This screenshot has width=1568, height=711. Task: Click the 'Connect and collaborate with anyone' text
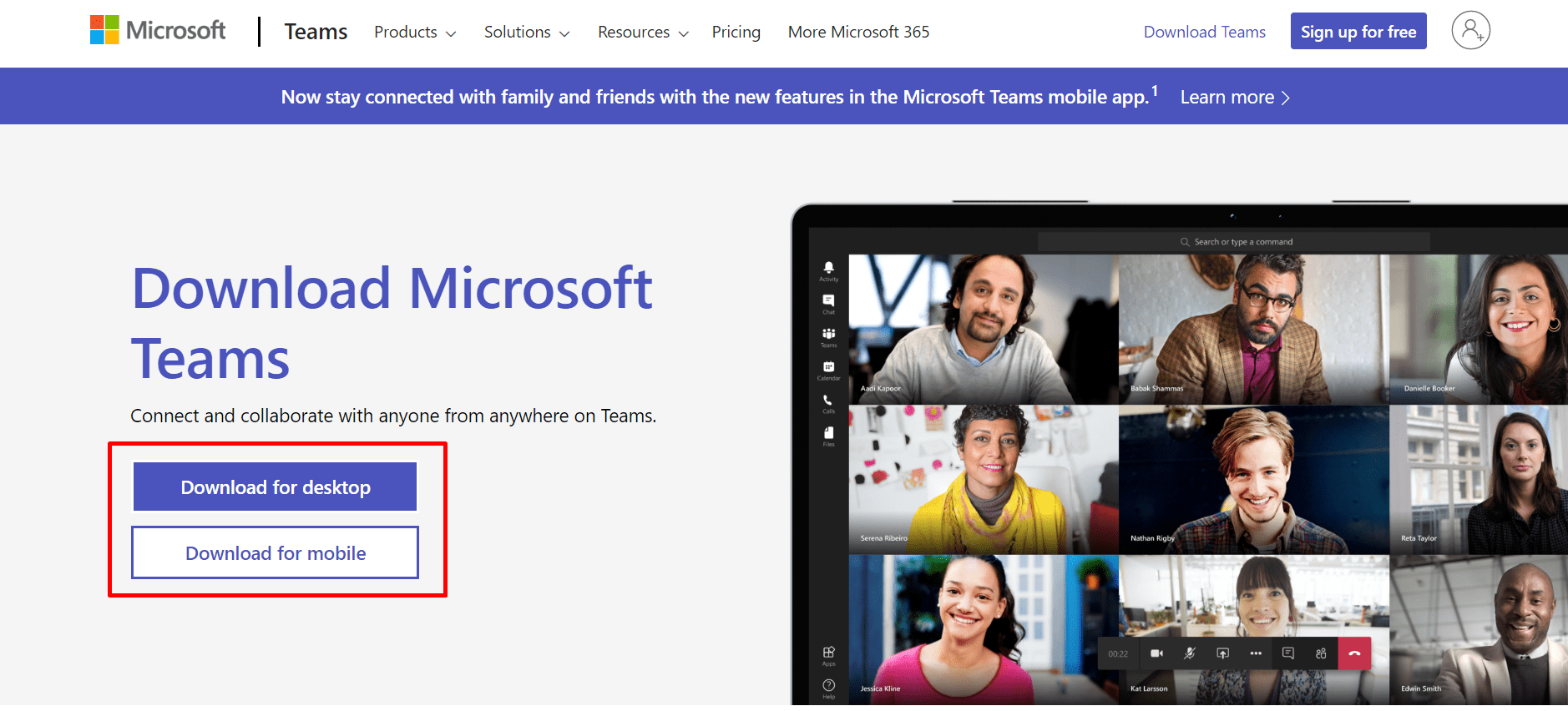pos(393,416)
